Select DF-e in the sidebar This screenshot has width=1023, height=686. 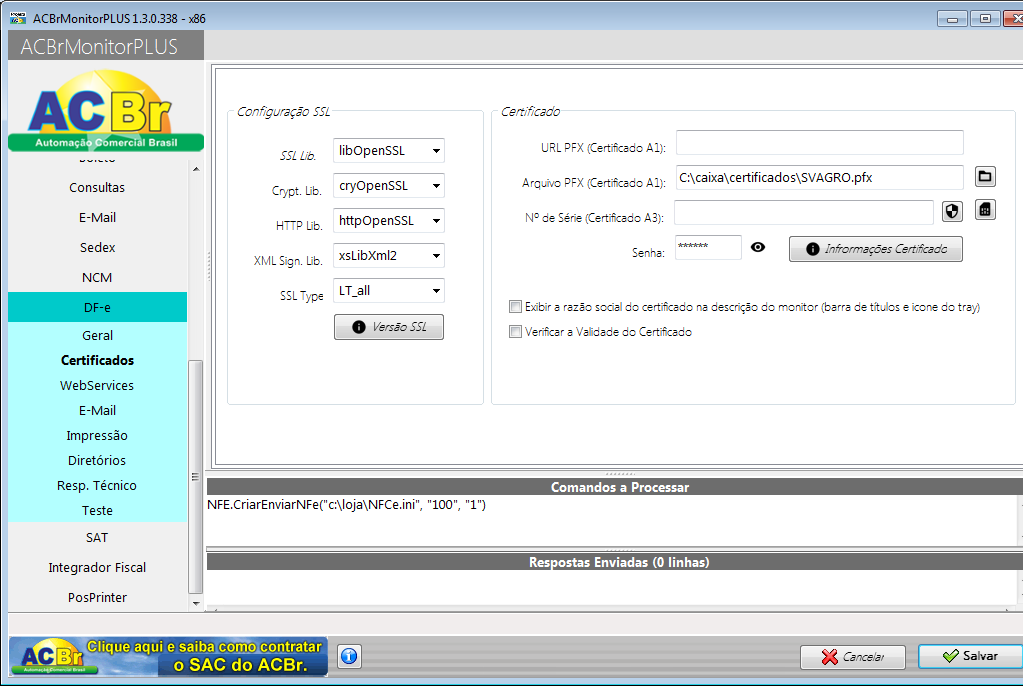click(97, 307)
